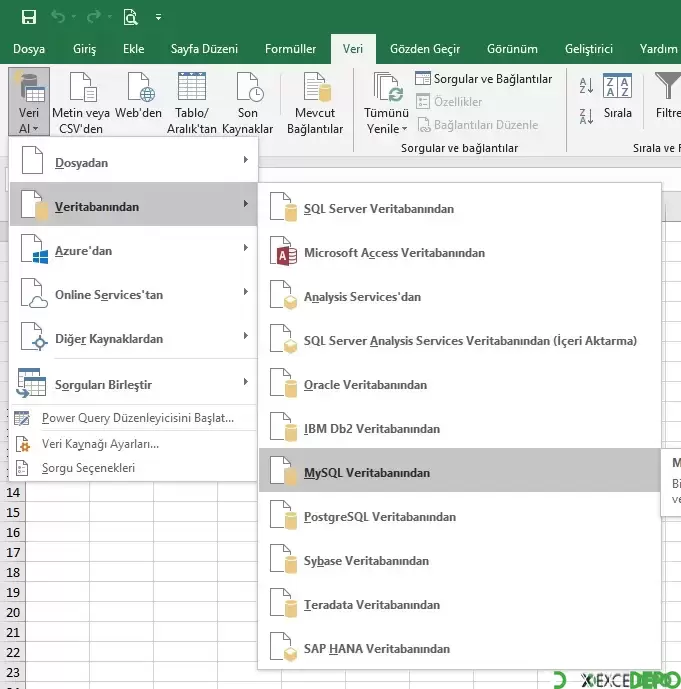Open Veri Kaynağı Ayarları
The width and height of the screenshot is (681, 689).
tap(134, 444)
